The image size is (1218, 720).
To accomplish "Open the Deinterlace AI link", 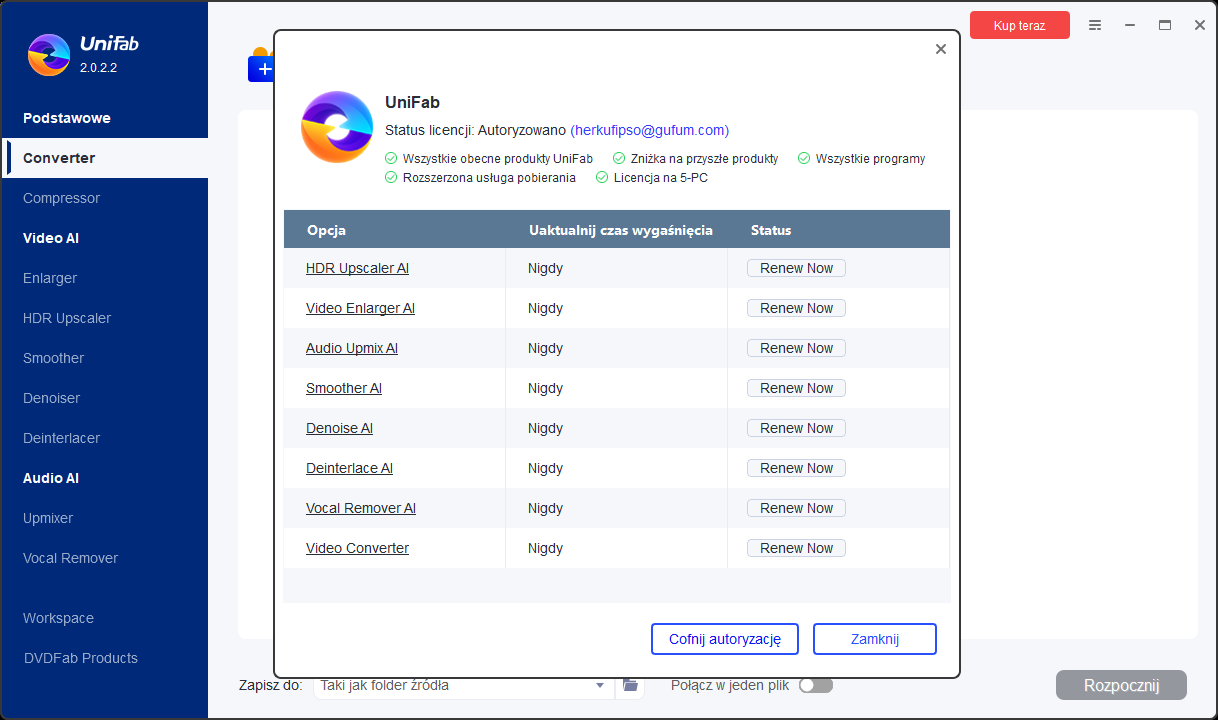I will (349, 468).
